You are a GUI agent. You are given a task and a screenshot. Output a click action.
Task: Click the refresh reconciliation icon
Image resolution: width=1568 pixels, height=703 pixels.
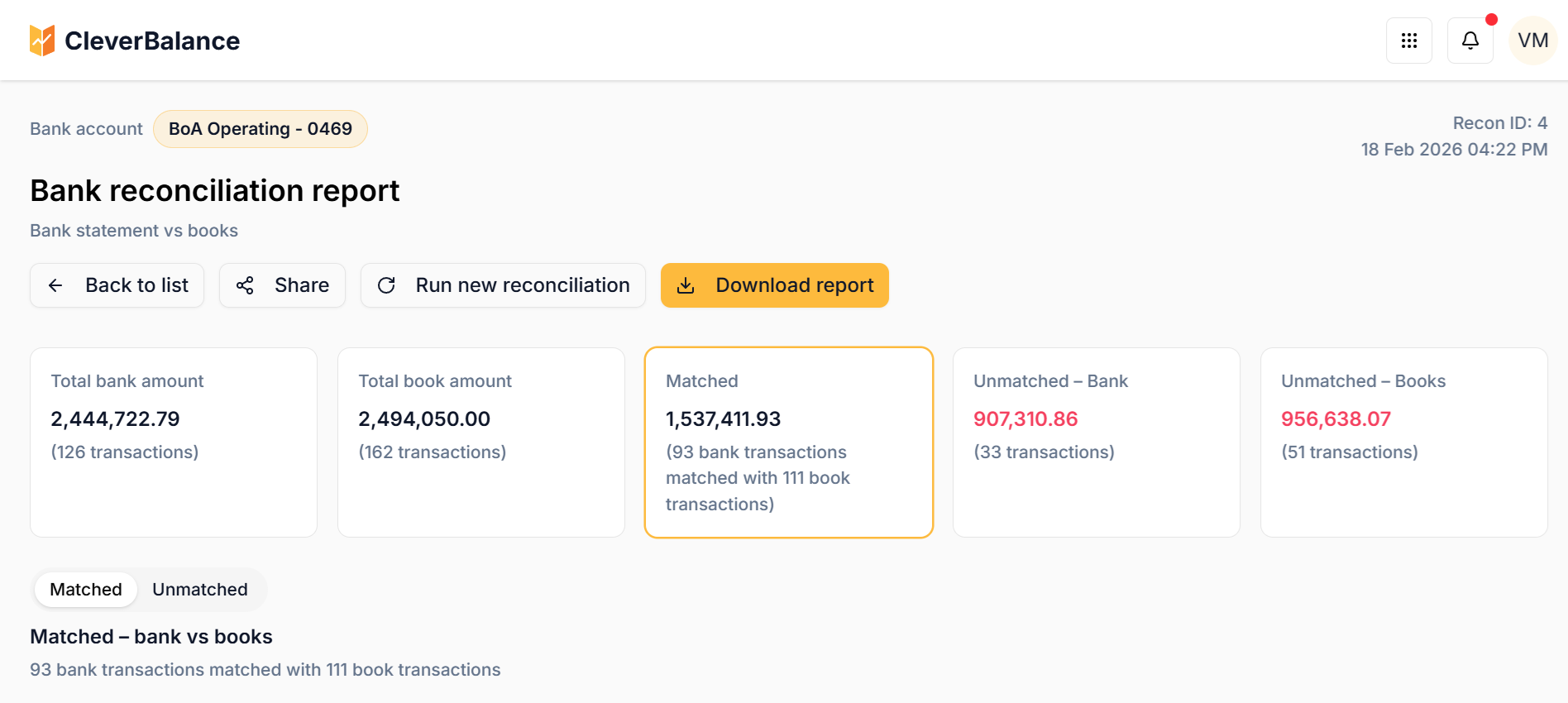click(x=386, y=285)
